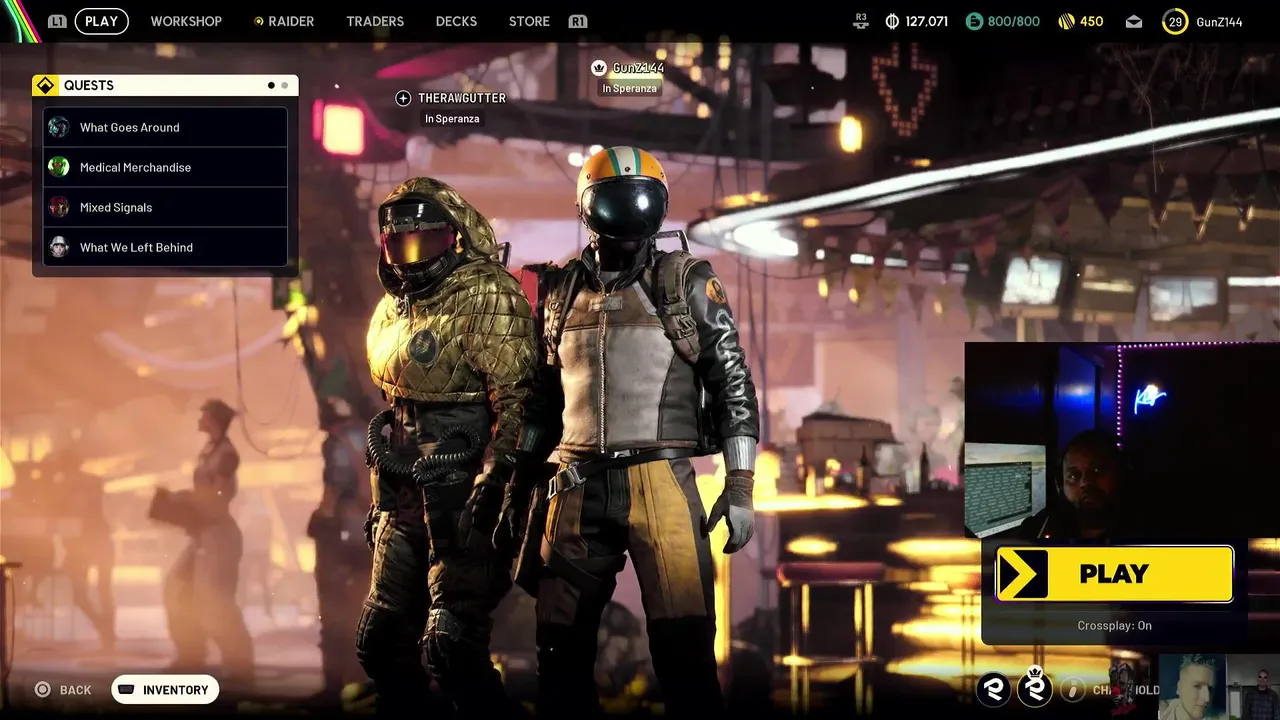Screen dimensions: 1280x720
Task: Switch to the RAIDER tab
Action: [x=284, y=21]
